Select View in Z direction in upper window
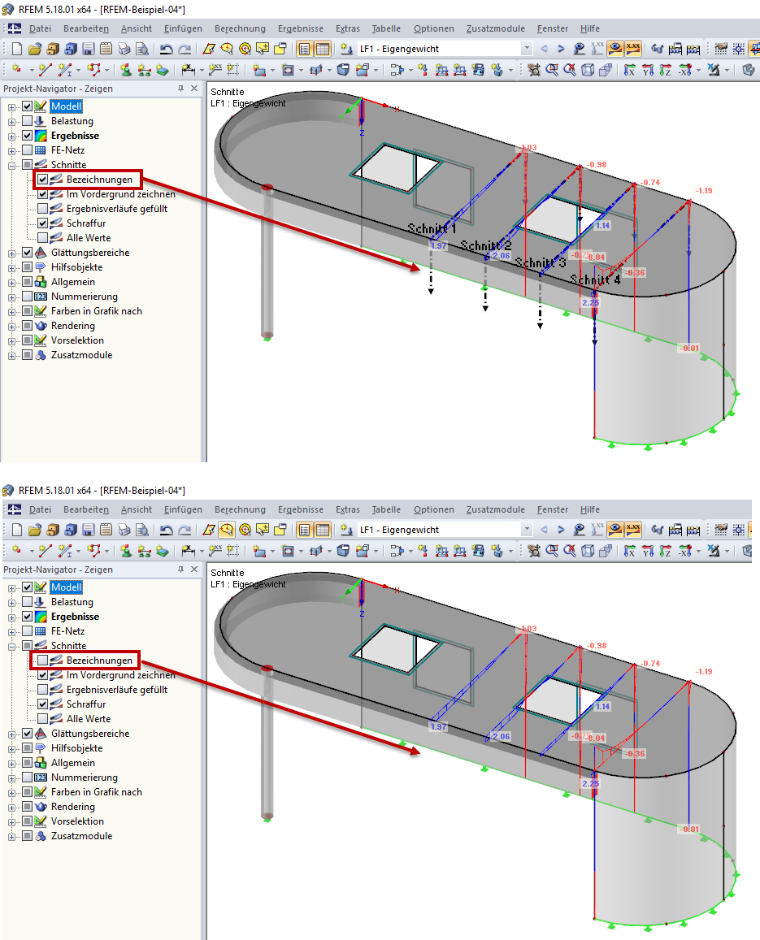The image size is (760, 940). tap(665, 70)
